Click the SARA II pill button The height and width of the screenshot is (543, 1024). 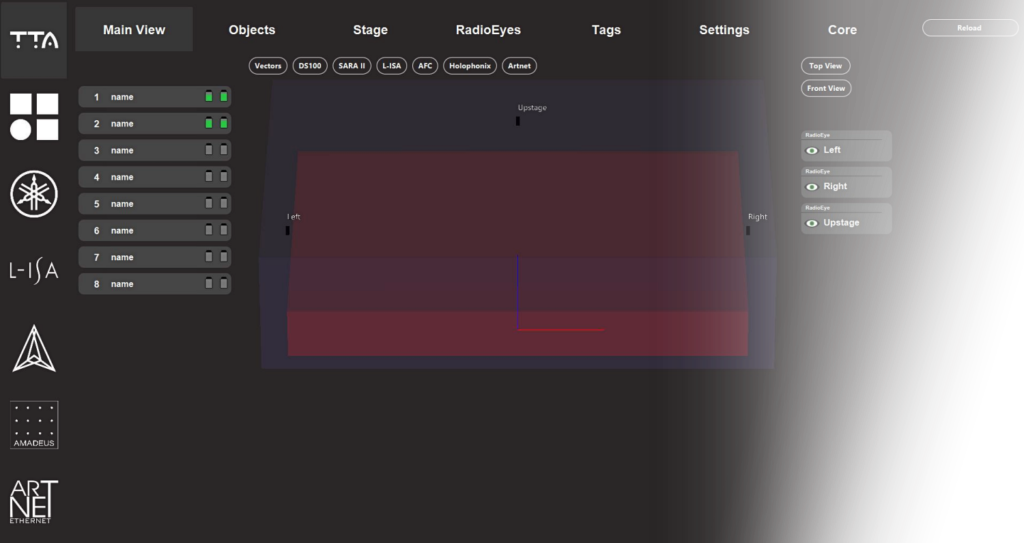pyautogui.click(x=352, y=66)
